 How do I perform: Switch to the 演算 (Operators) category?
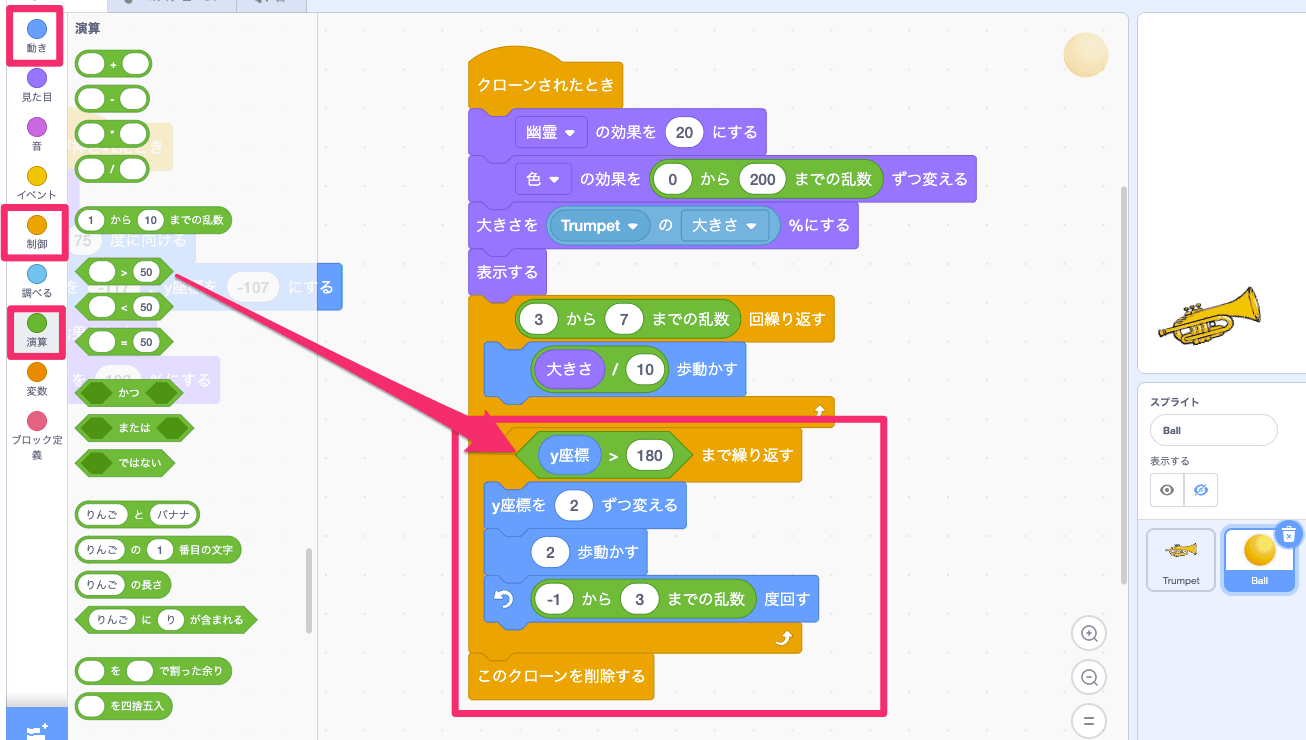[35, 328]
